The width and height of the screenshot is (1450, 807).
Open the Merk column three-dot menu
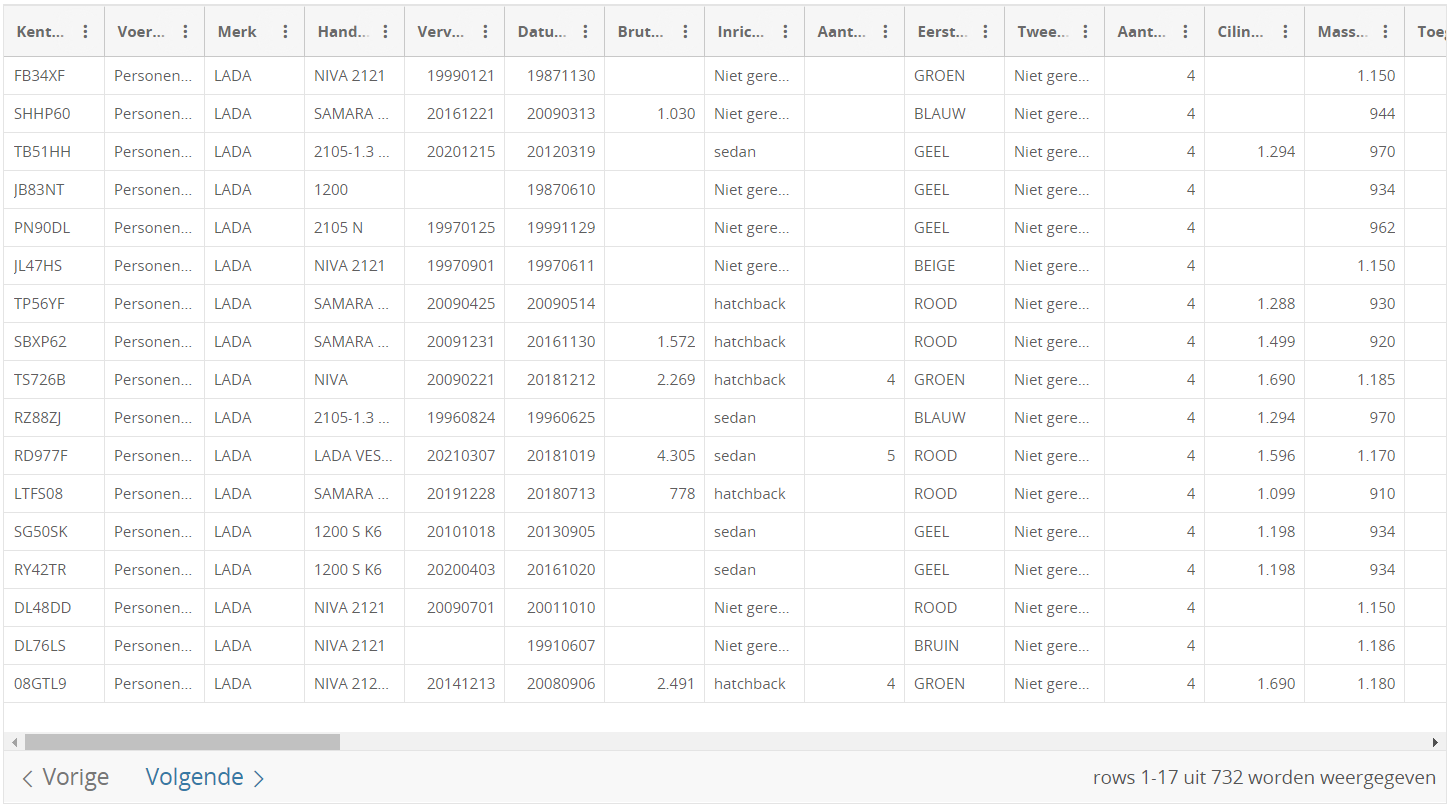tap(285, 32)
